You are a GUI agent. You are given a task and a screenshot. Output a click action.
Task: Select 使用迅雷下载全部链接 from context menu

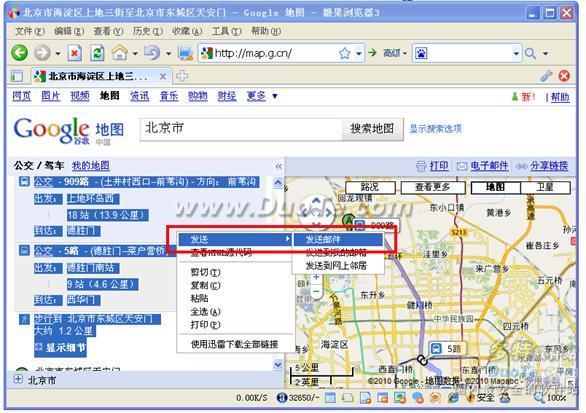pyautogui.click(x=235, y=344)
